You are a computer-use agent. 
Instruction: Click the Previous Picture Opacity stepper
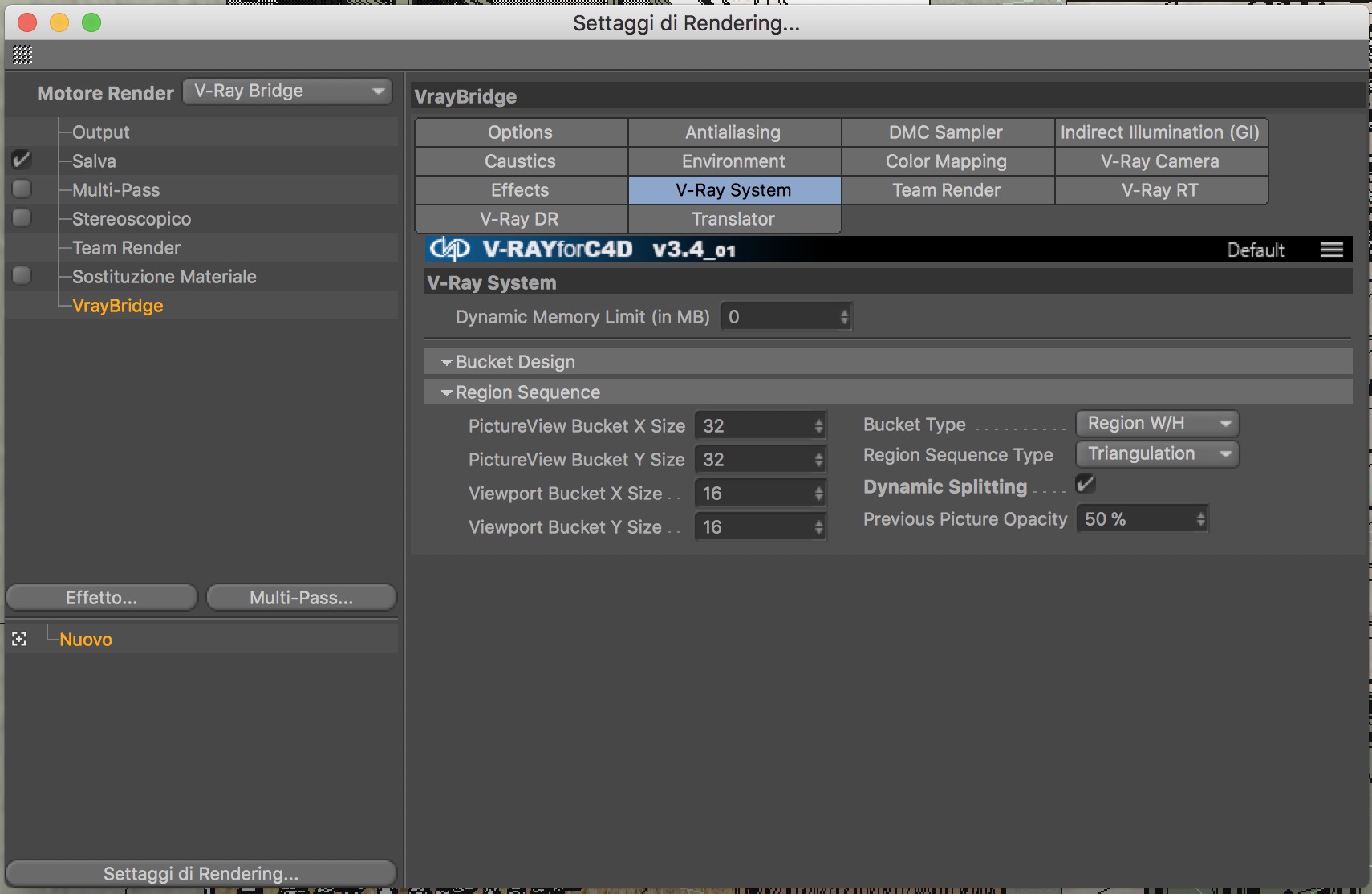(x=1201, y=519)
